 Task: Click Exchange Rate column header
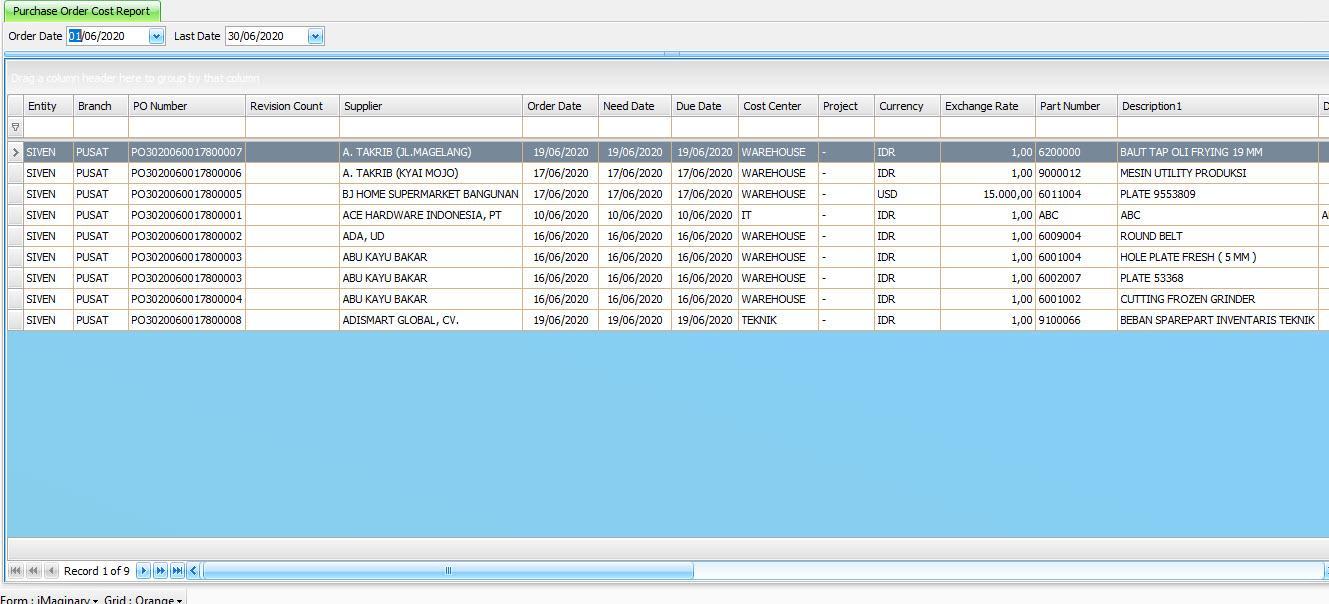[988, 106]
